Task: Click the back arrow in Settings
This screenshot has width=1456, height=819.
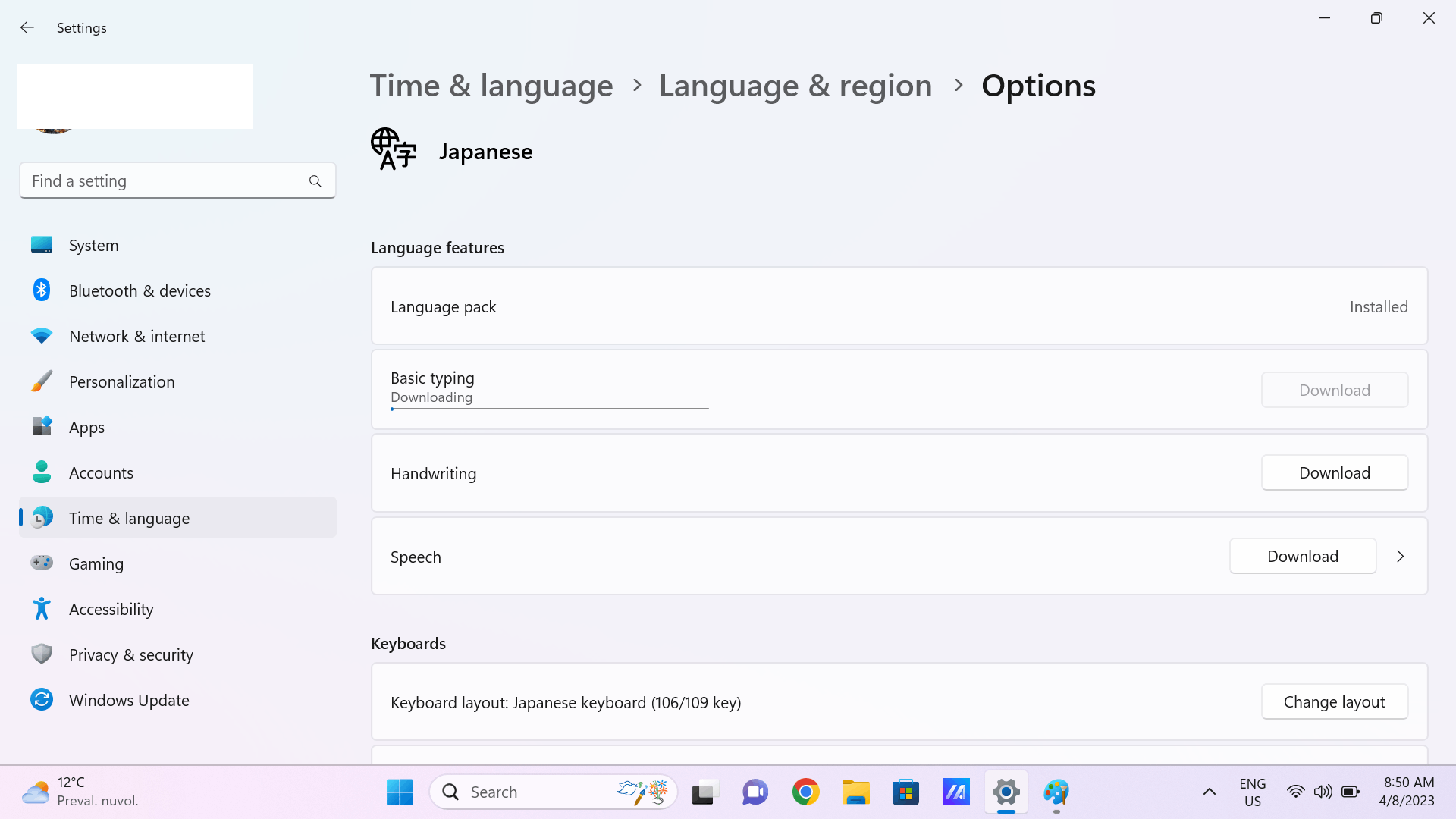Action: (27, 27)
